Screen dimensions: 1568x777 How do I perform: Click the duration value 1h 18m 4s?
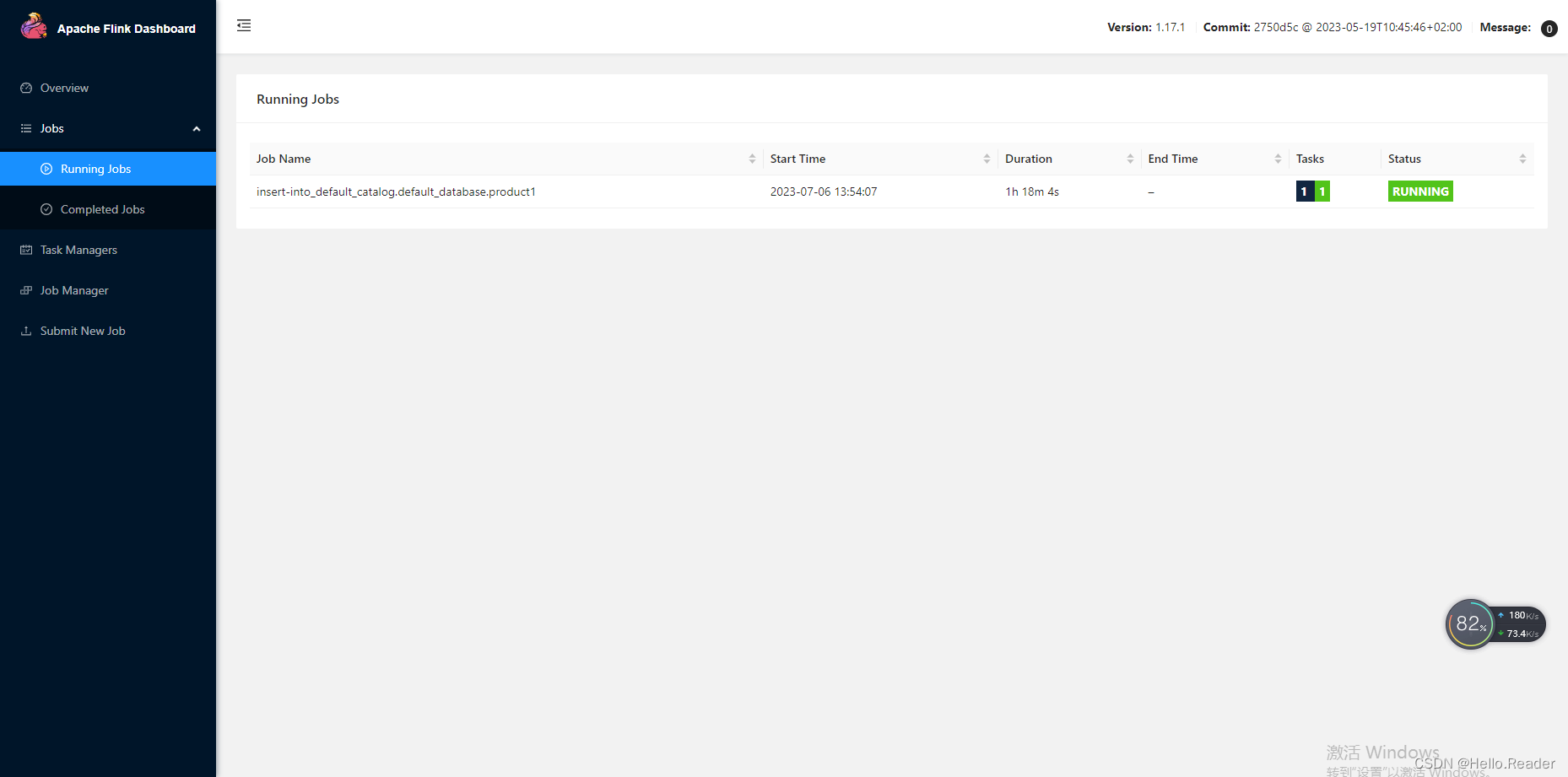point(1032,192)
